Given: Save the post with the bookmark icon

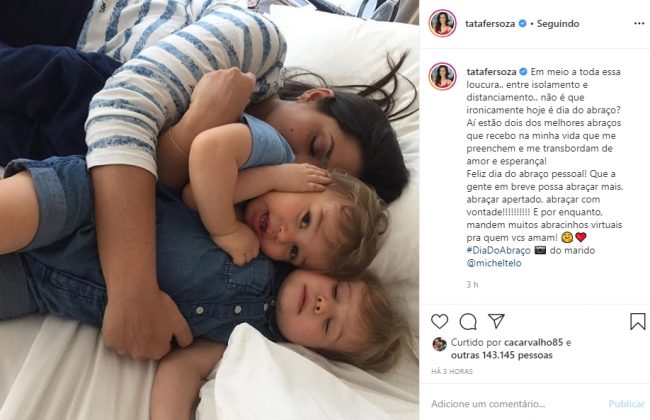Looking at the screenshot, I should [638, 321].
